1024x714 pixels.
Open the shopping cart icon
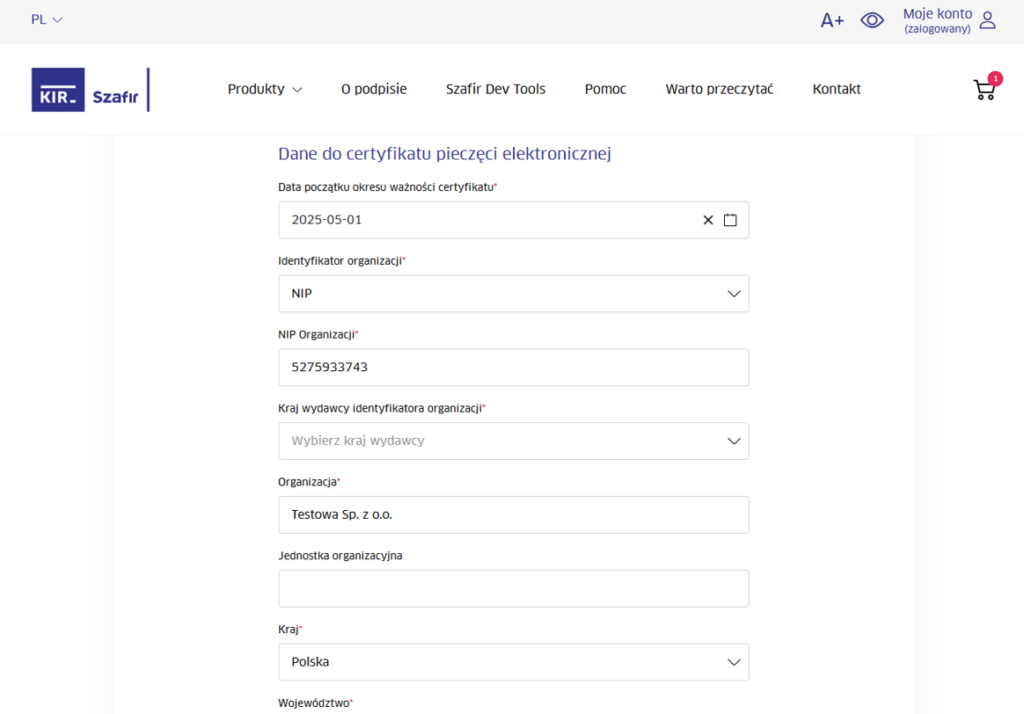[984, 90]
